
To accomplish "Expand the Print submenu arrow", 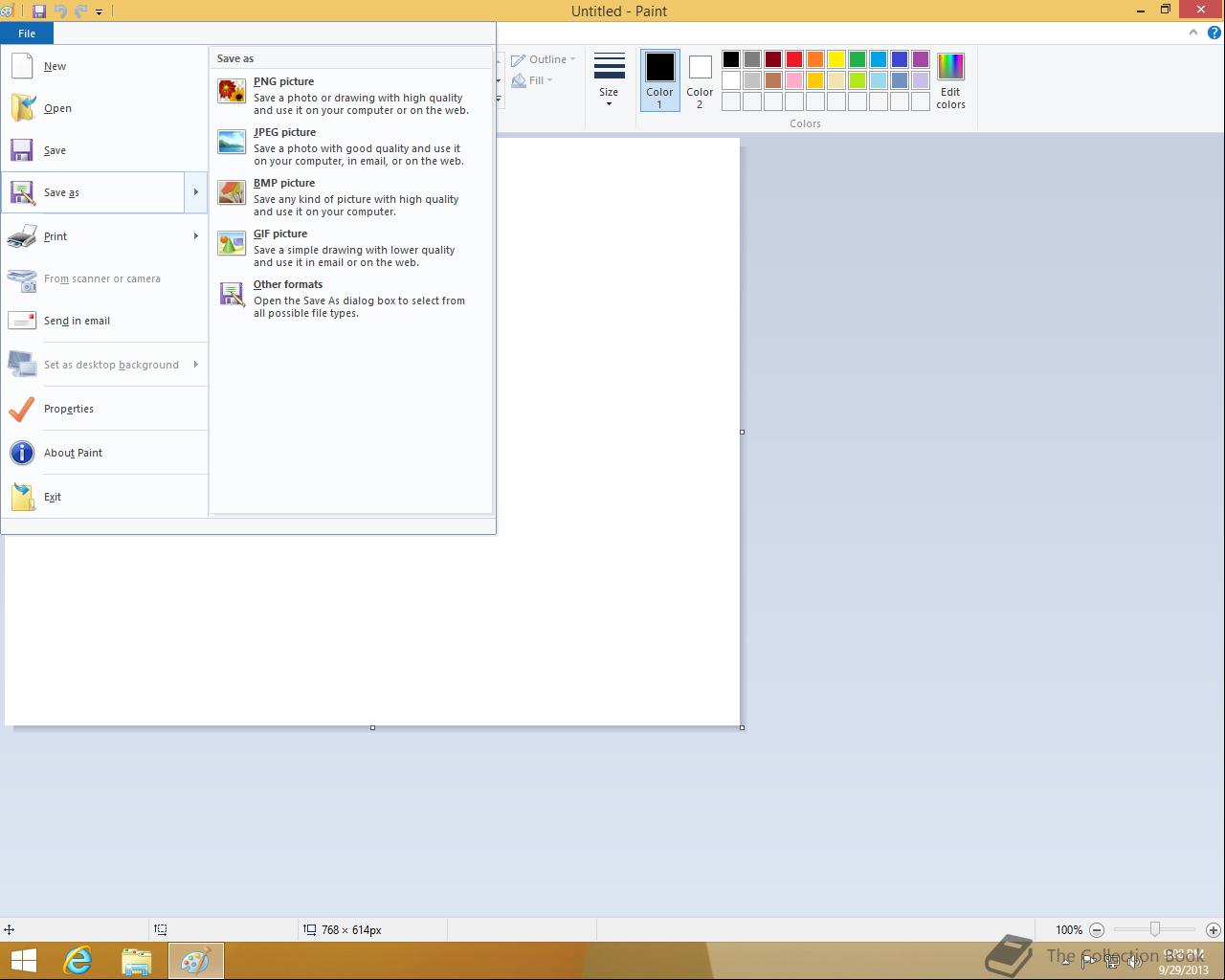I will (195, 236).
